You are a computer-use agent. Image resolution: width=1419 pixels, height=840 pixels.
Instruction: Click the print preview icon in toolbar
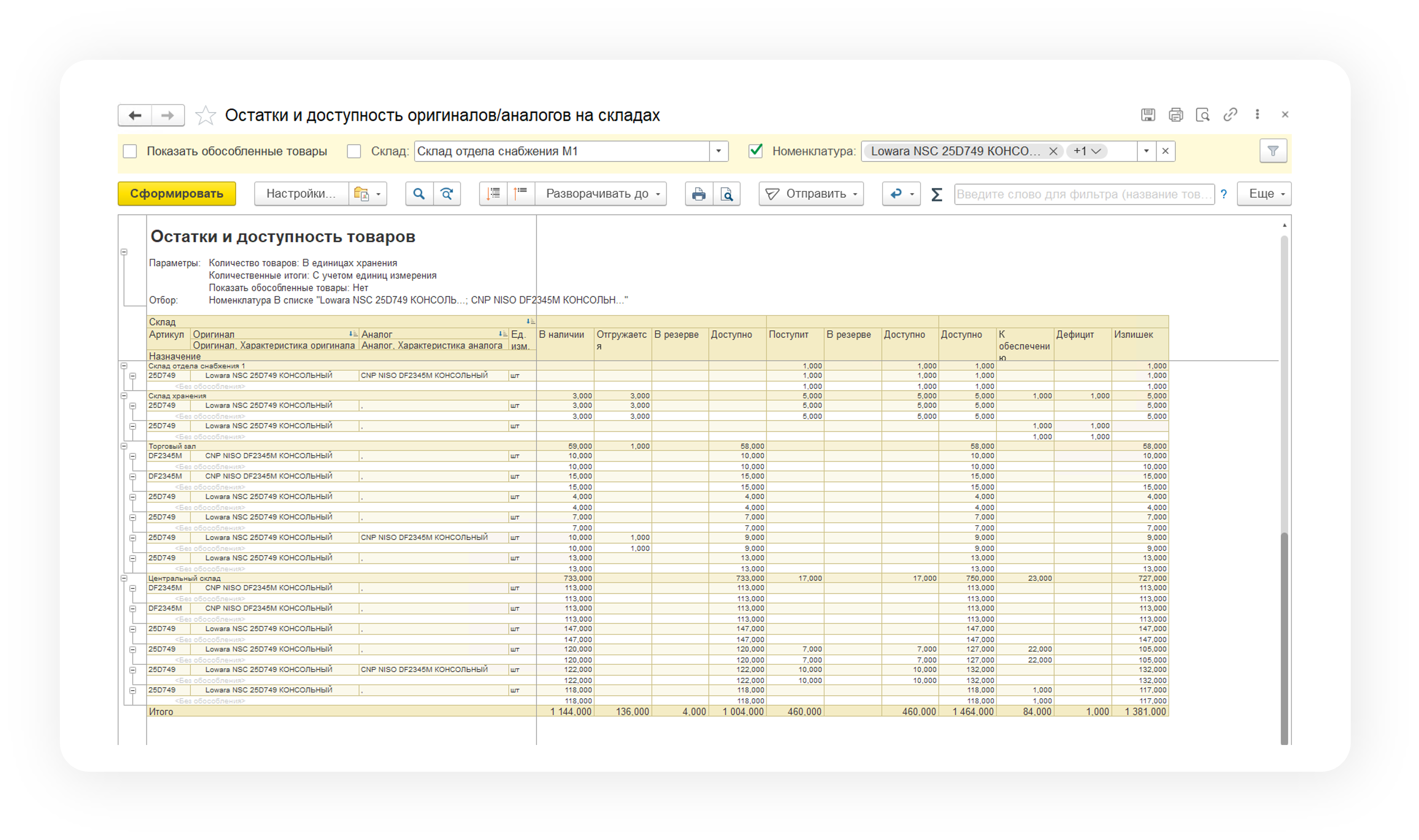point(727,194)
